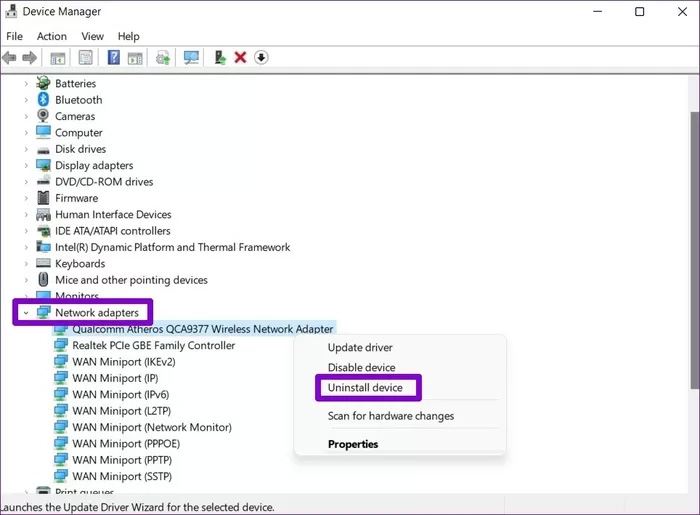
Task: Select Update driver in context menu
Action: [x=360, y=347]
